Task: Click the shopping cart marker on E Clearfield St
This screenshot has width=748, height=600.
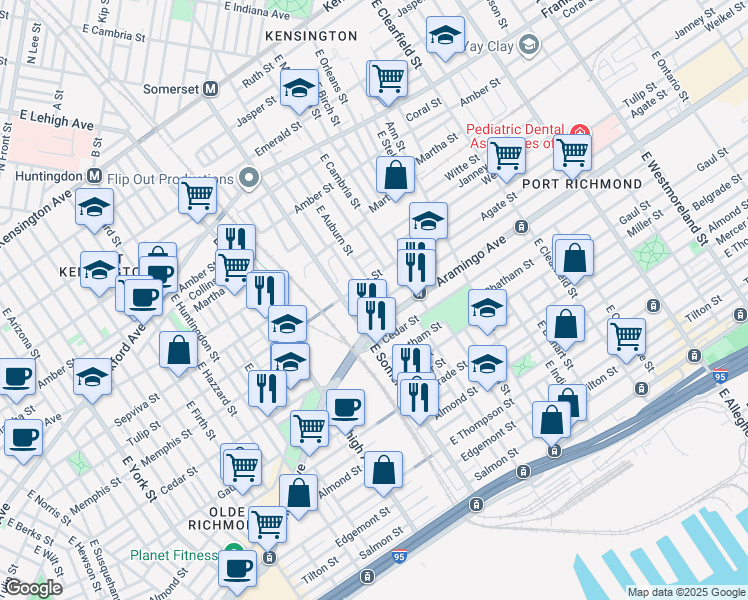Action: click(x=388, y=78)
